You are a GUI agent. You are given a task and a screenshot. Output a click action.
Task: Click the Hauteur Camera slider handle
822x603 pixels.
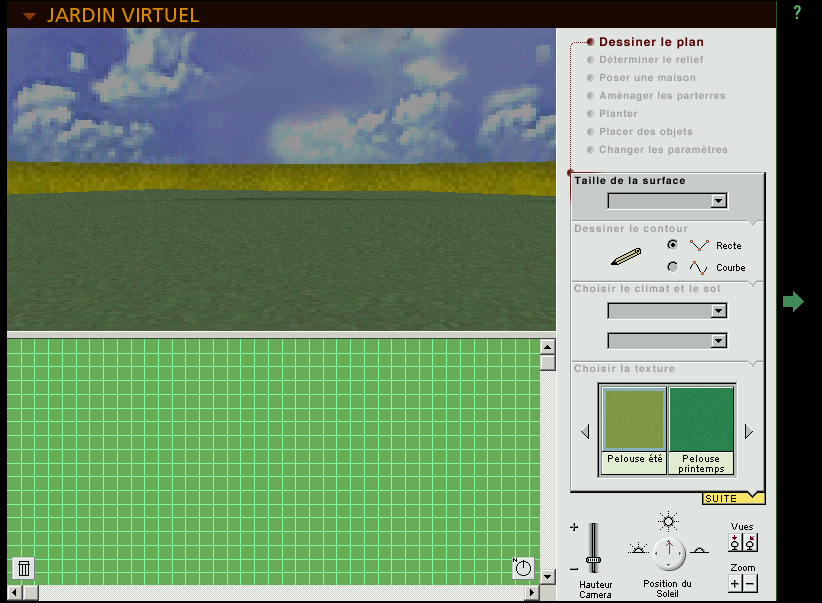click(x=593, y=559)
